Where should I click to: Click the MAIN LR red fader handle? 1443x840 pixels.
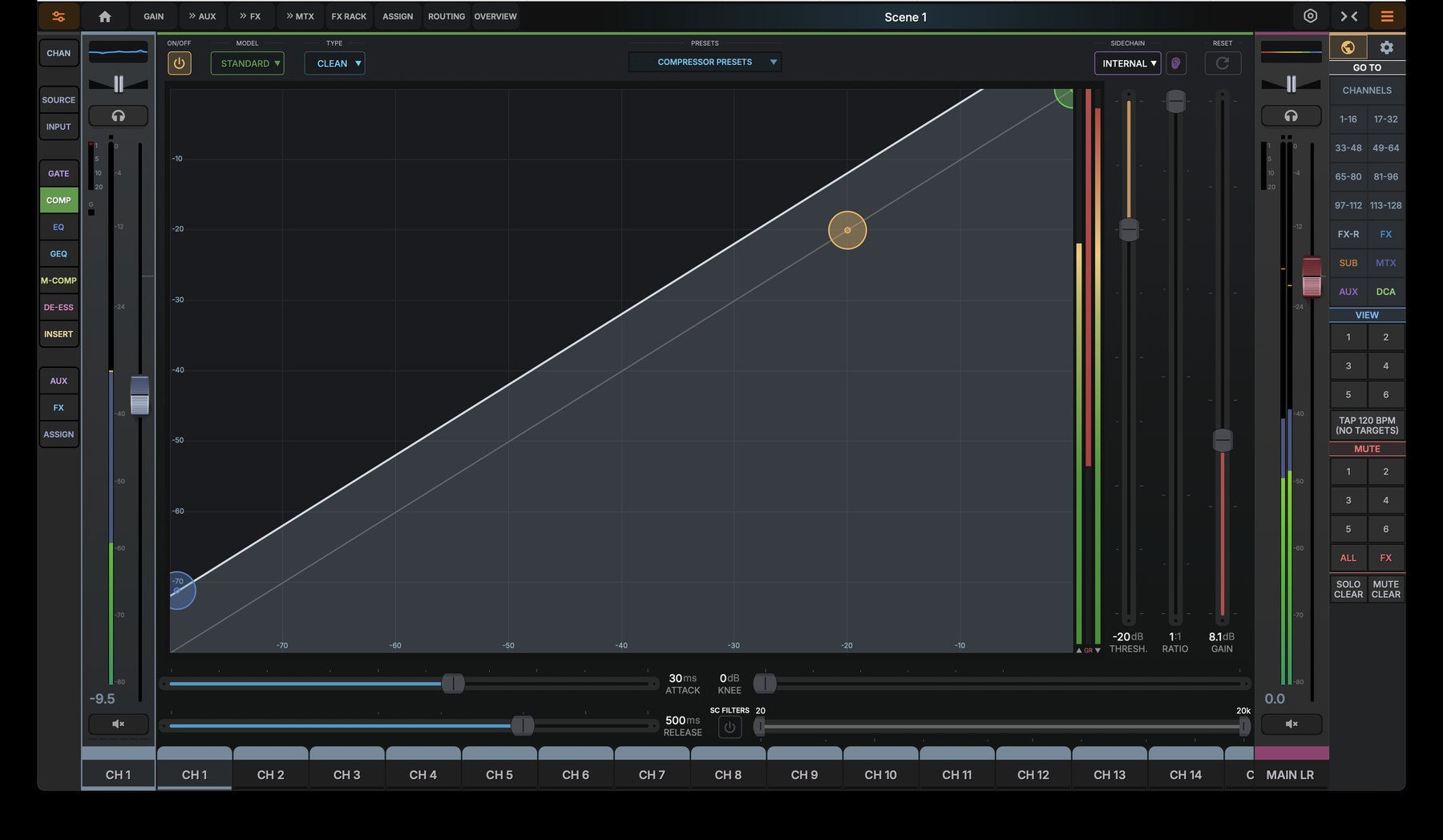pyautogui.click(x=1312, y=277)
